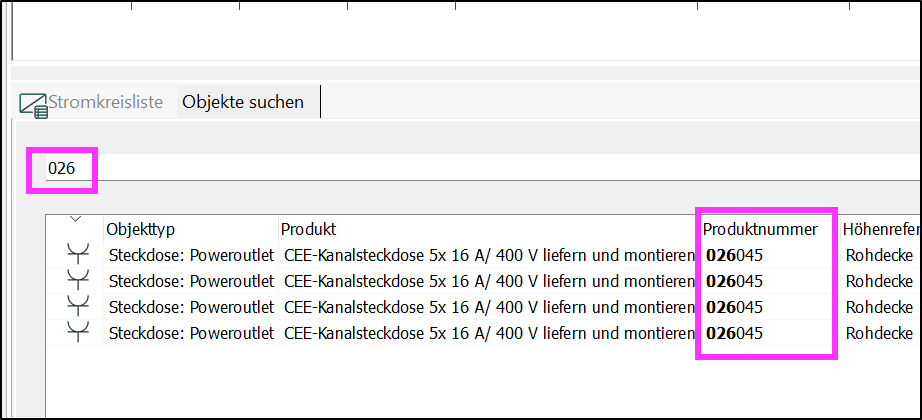Select the fourth row power outlet symbol

(78, 333)
